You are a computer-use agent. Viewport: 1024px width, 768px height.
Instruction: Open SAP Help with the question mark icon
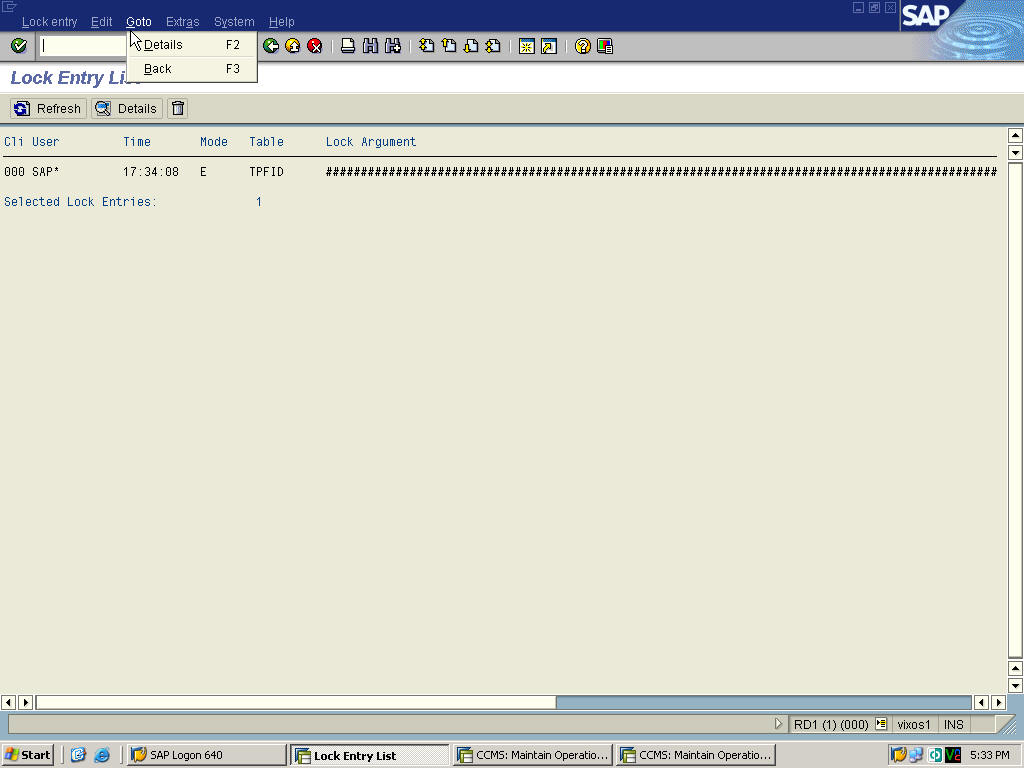(582, 45)
